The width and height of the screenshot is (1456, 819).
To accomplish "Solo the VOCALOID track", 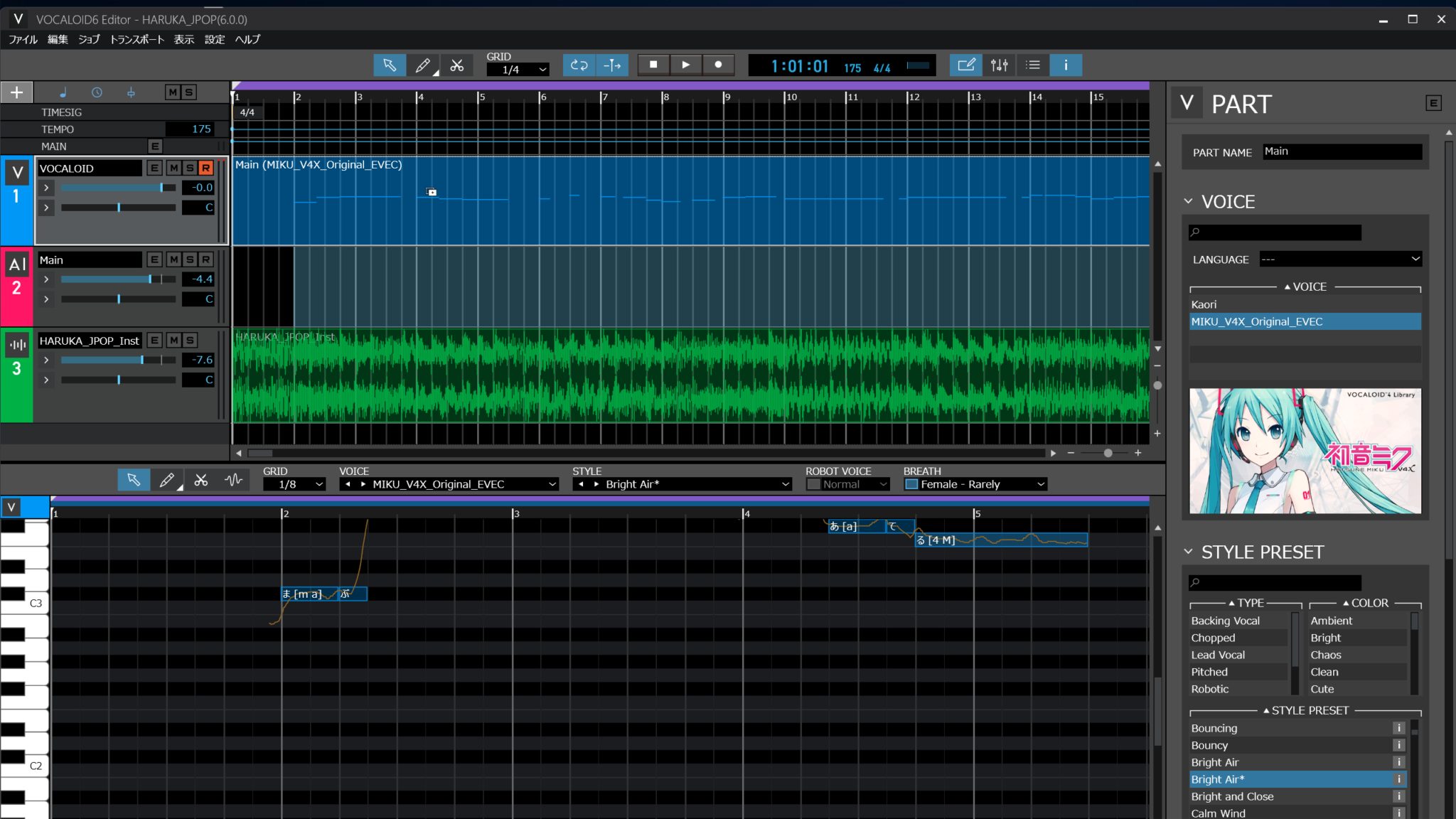I will click(x=190, y=168).
